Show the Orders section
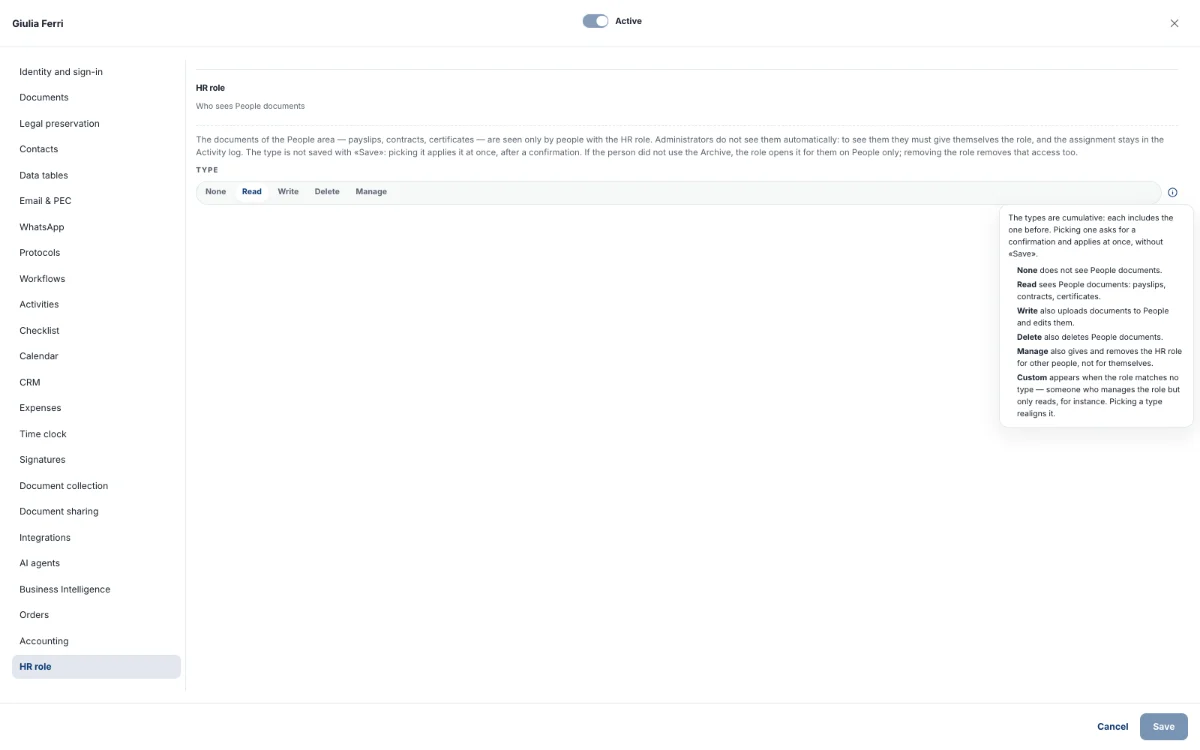This screenshot has height=750, width=1200. tap(96, 615)
